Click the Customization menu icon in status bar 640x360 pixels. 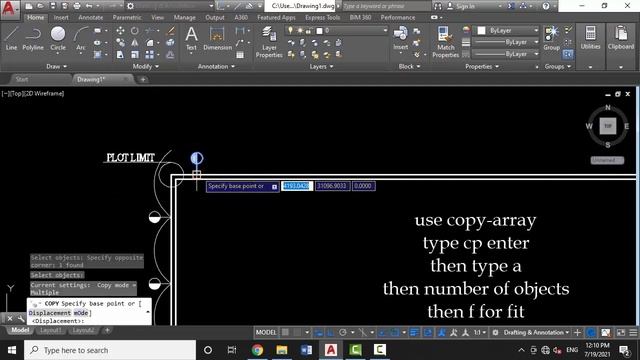click(x=633, y=333)
